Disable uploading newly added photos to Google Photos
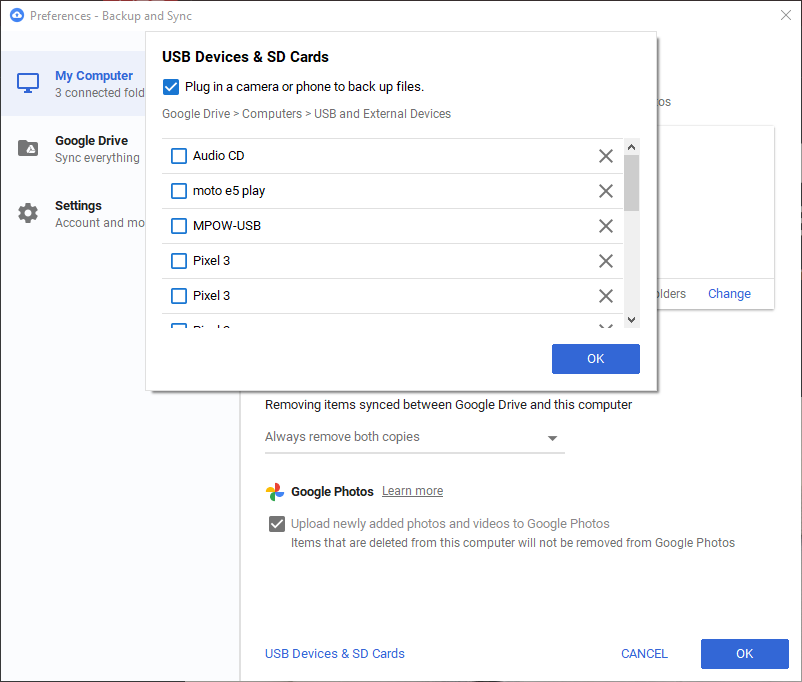This screenshot has width=802, height=682. tap(276, 523)
